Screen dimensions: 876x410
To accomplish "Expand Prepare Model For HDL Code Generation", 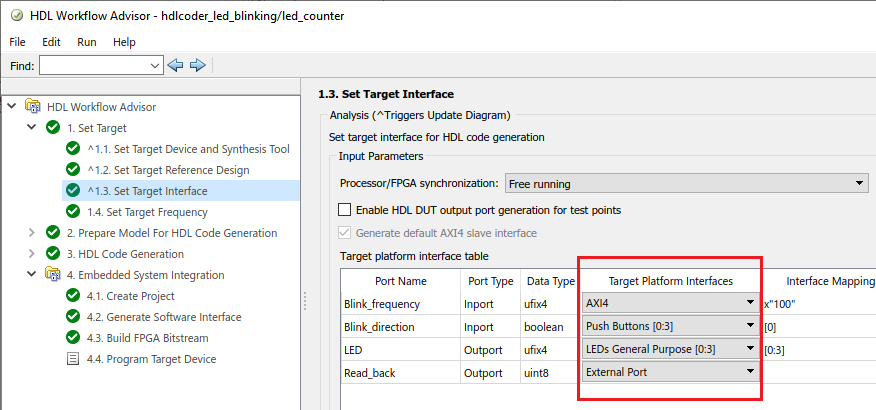I will (x=31, y=233).
